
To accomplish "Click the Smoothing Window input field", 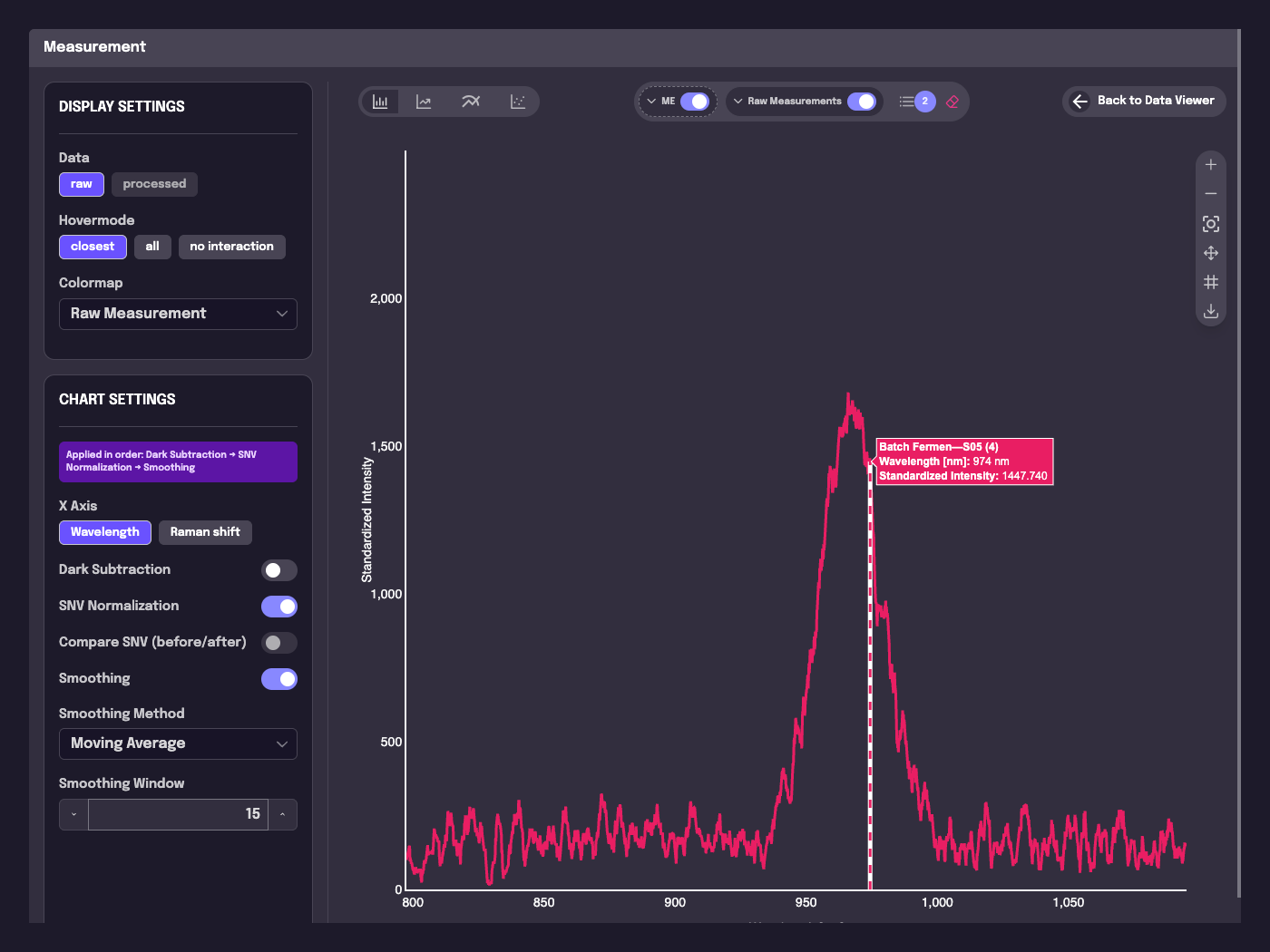I will click(178, 814).
